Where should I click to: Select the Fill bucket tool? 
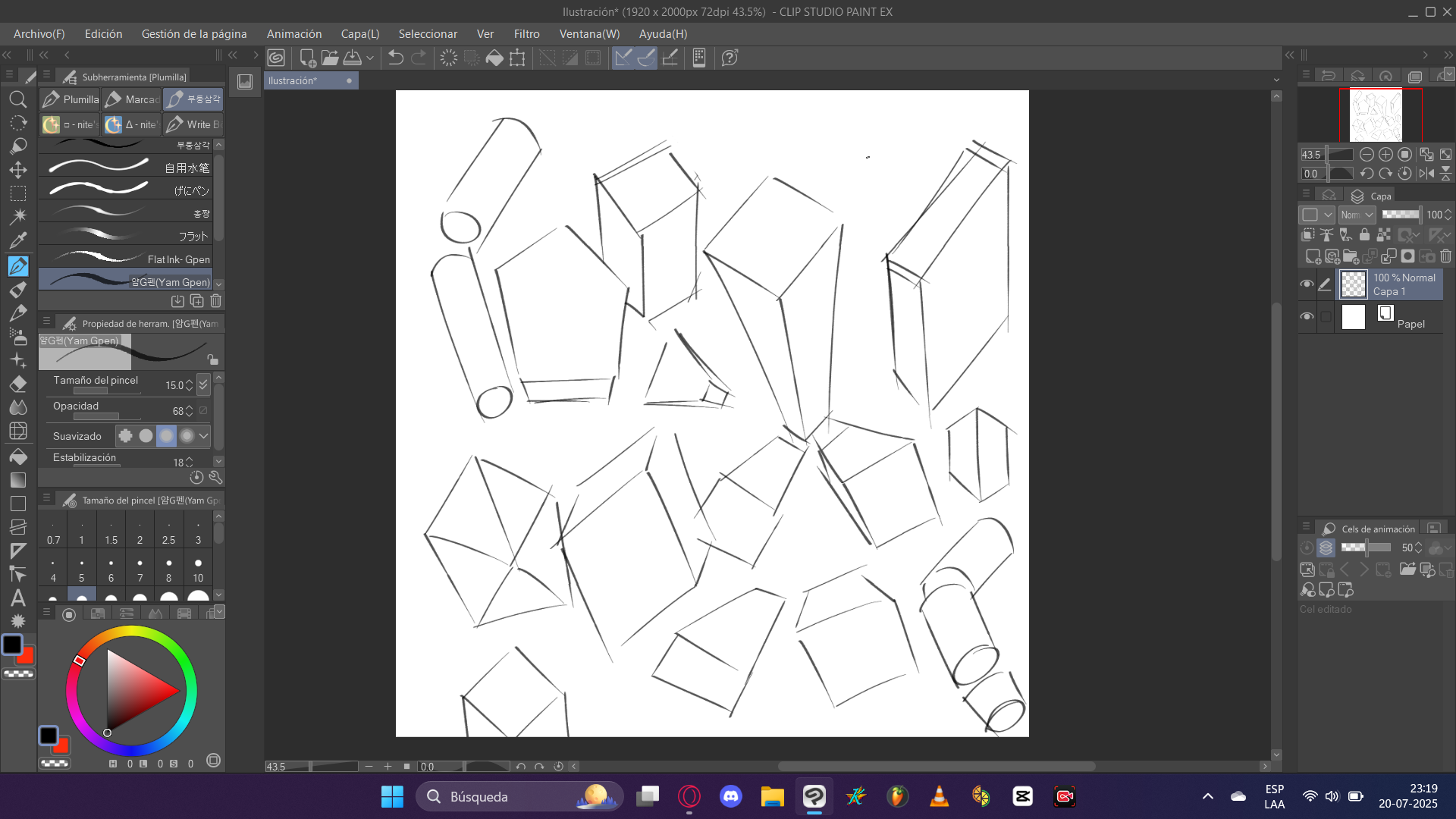click(18, 456)
